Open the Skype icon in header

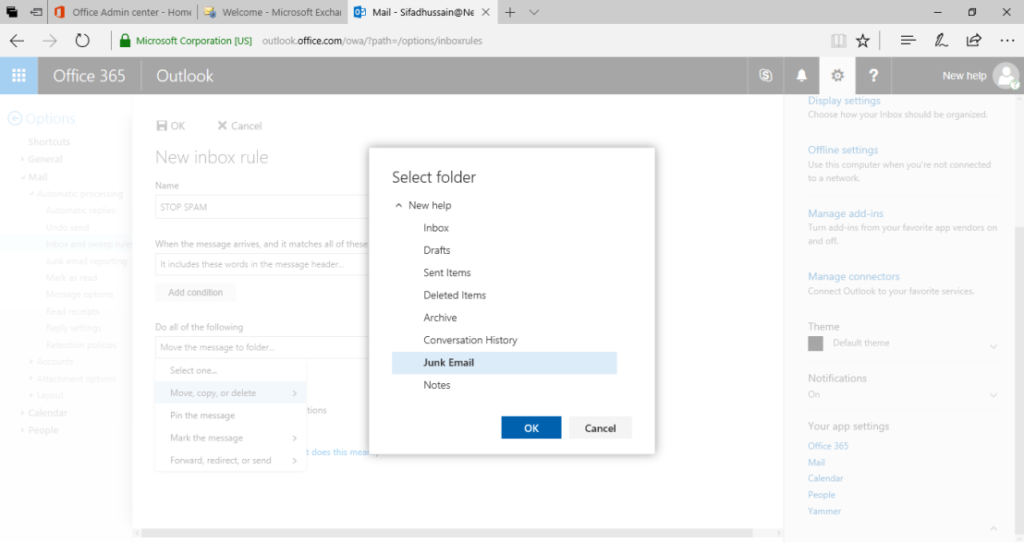click(765, 76)
